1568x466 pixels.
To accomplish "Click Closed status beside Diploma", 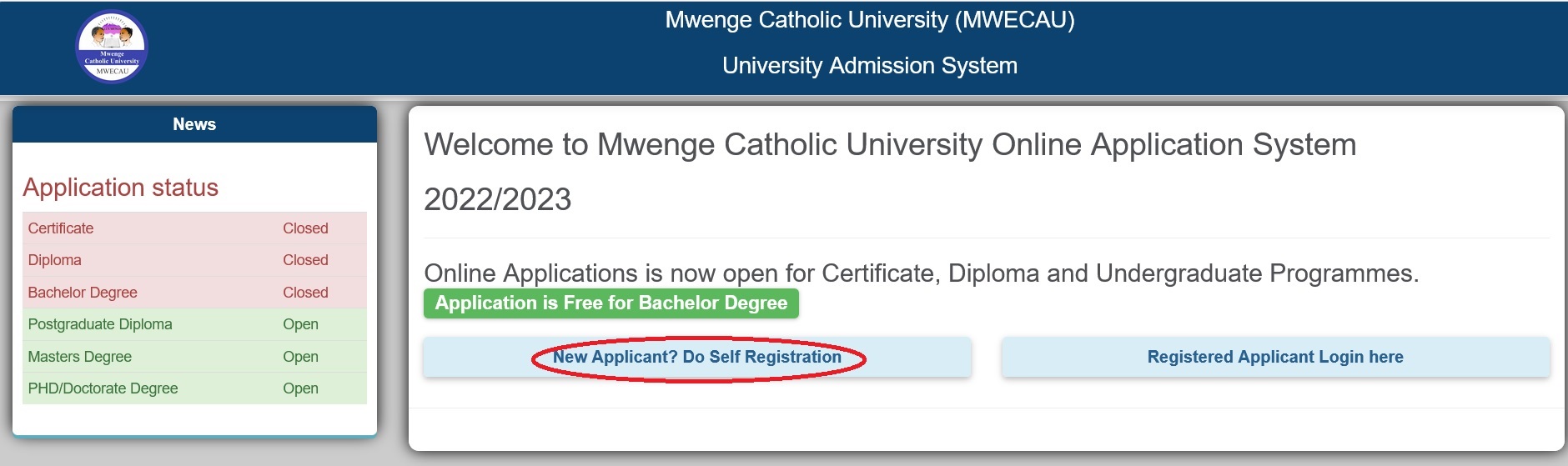I will (x=305, y=260).
